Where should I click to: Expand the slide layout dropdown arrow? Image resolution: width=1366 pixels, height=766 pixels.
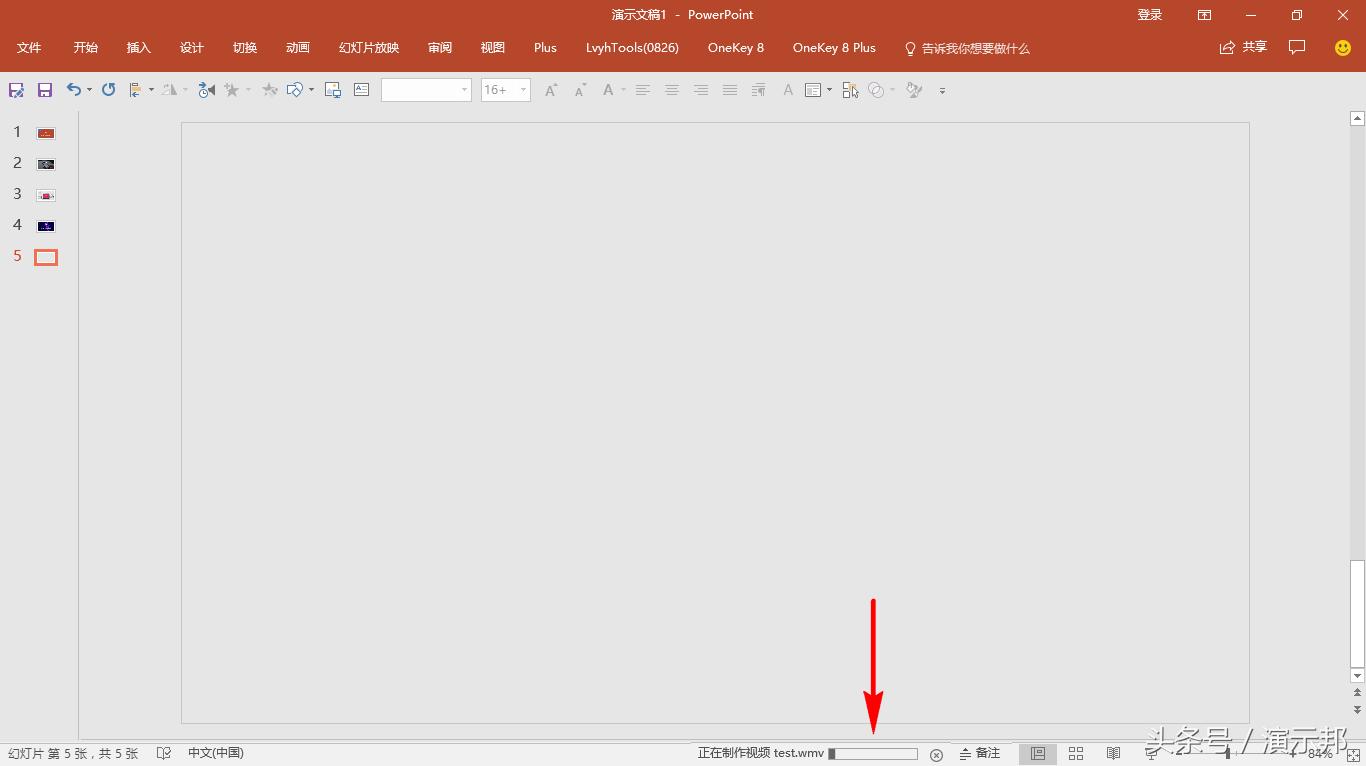tap(829, 90)
